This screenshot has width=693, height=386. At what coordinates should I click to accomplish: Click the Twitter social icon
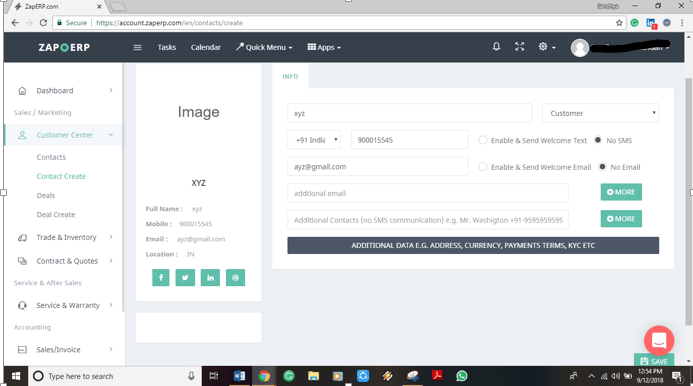point(185,278)
